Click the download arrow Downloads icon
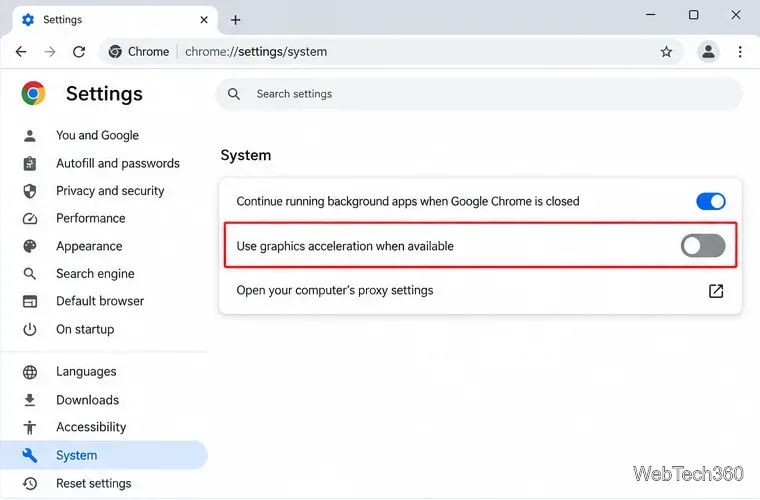760x500 pixels. click(30, 400)
